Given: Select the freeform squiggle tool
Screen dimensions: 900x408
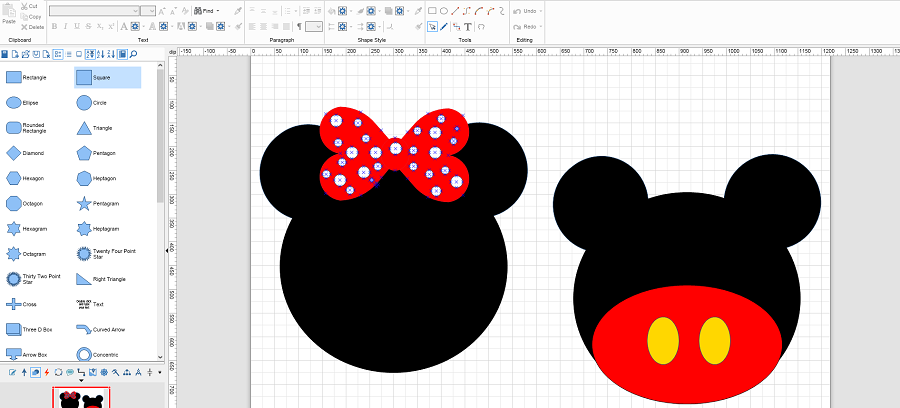Looking at the screenshot, I should tap(502, 11).
